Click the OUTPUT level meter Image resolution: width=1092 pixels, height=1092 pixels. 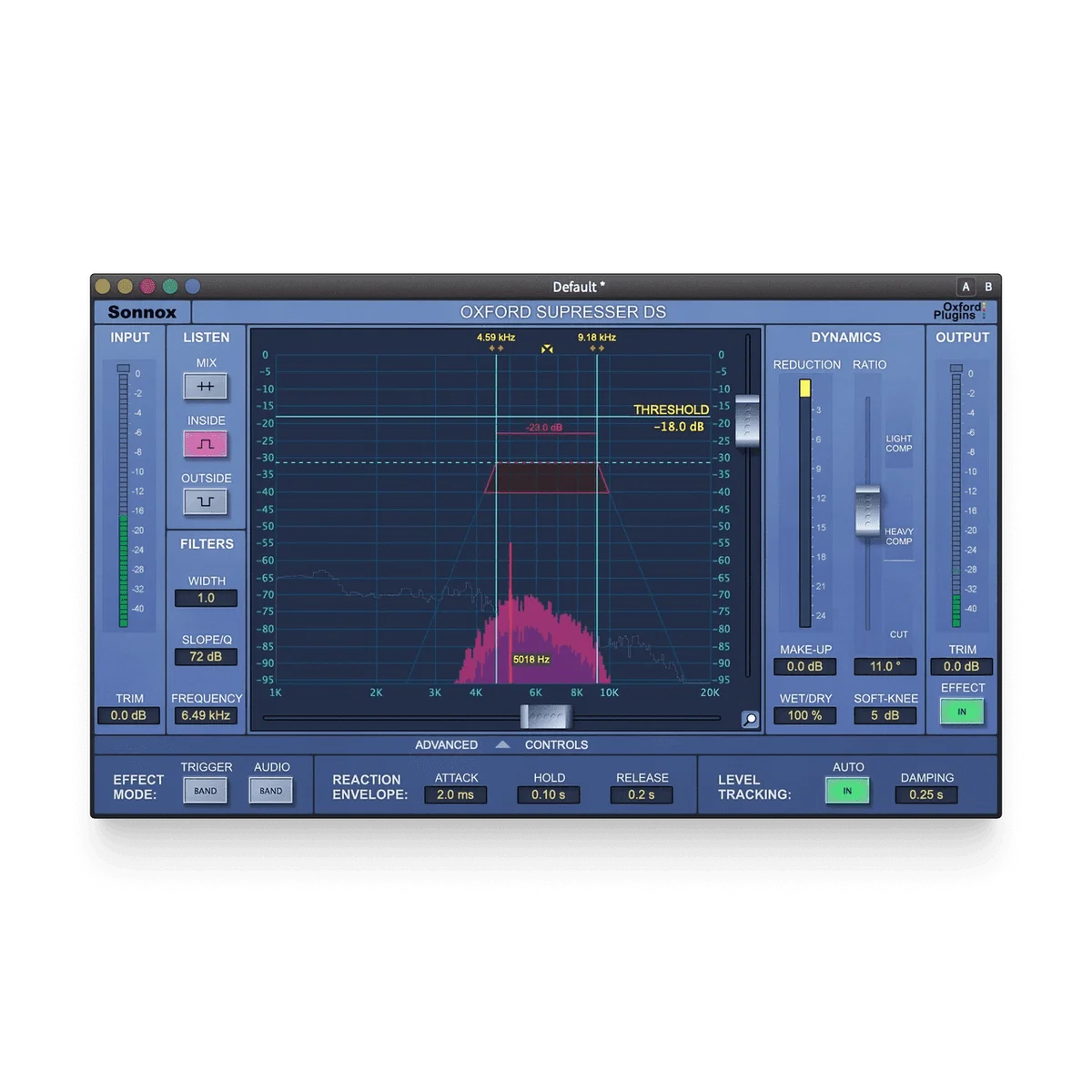[955, 497]
